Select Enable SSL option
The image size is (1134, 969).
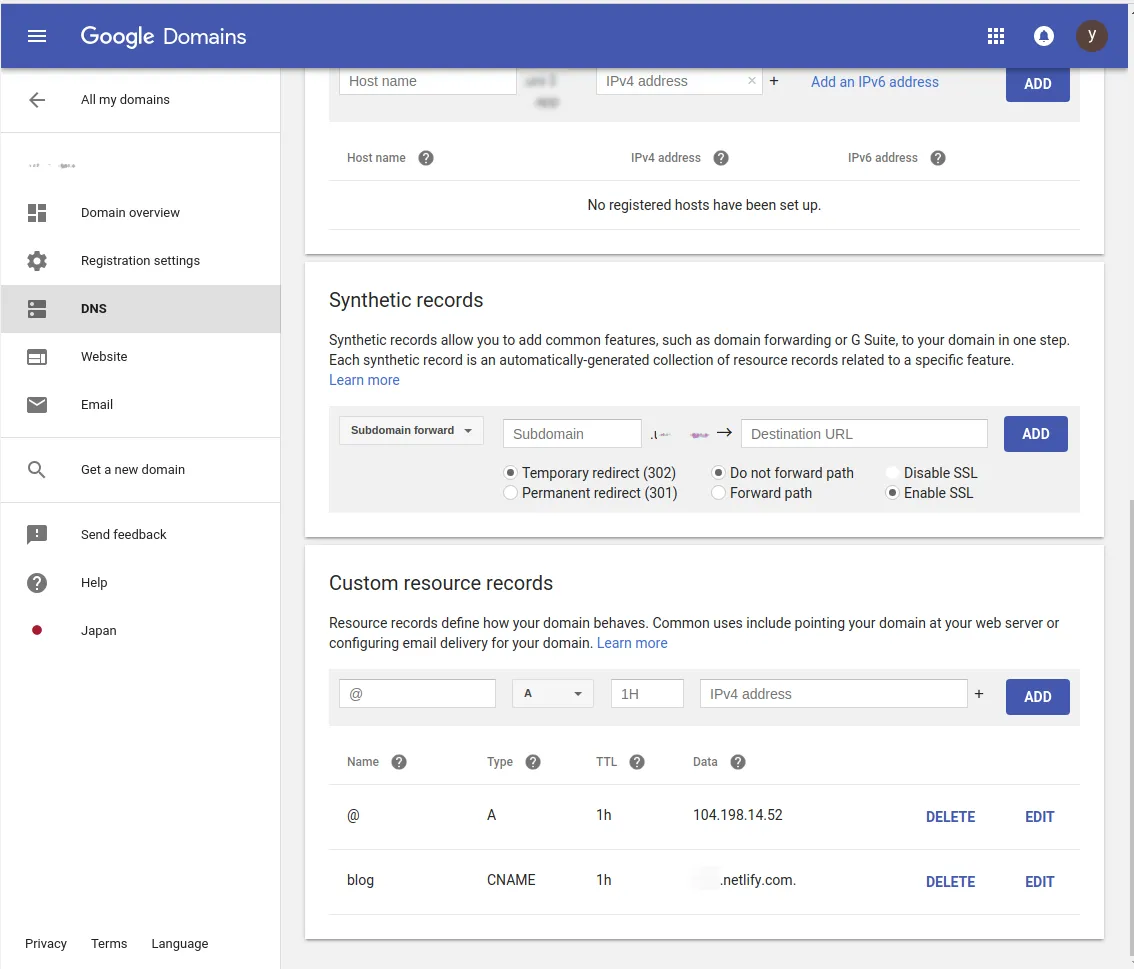[x=892, y=492]
